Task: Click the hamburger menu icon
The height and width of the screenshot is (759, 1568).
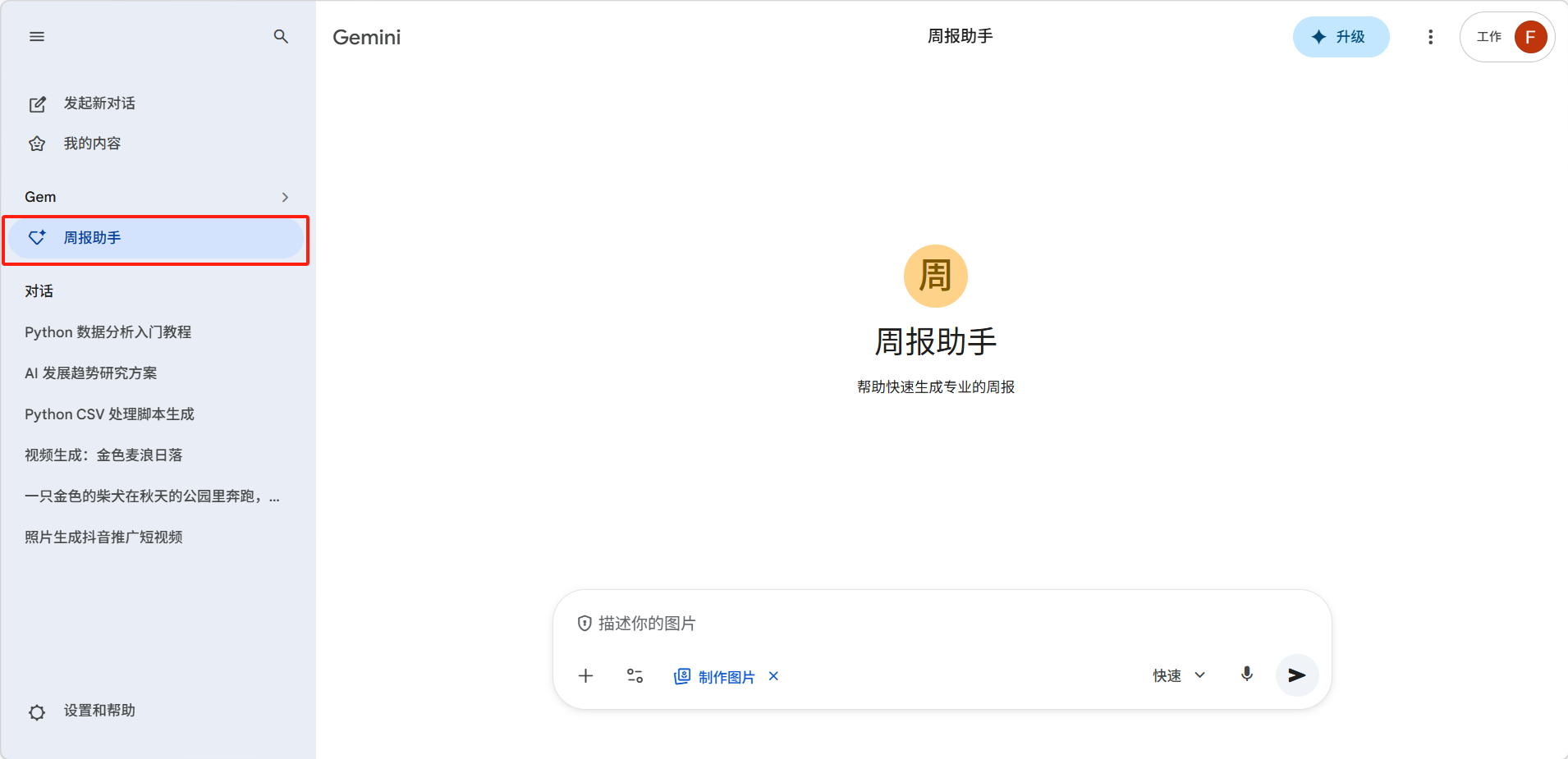Action: [x=37, y=37]
